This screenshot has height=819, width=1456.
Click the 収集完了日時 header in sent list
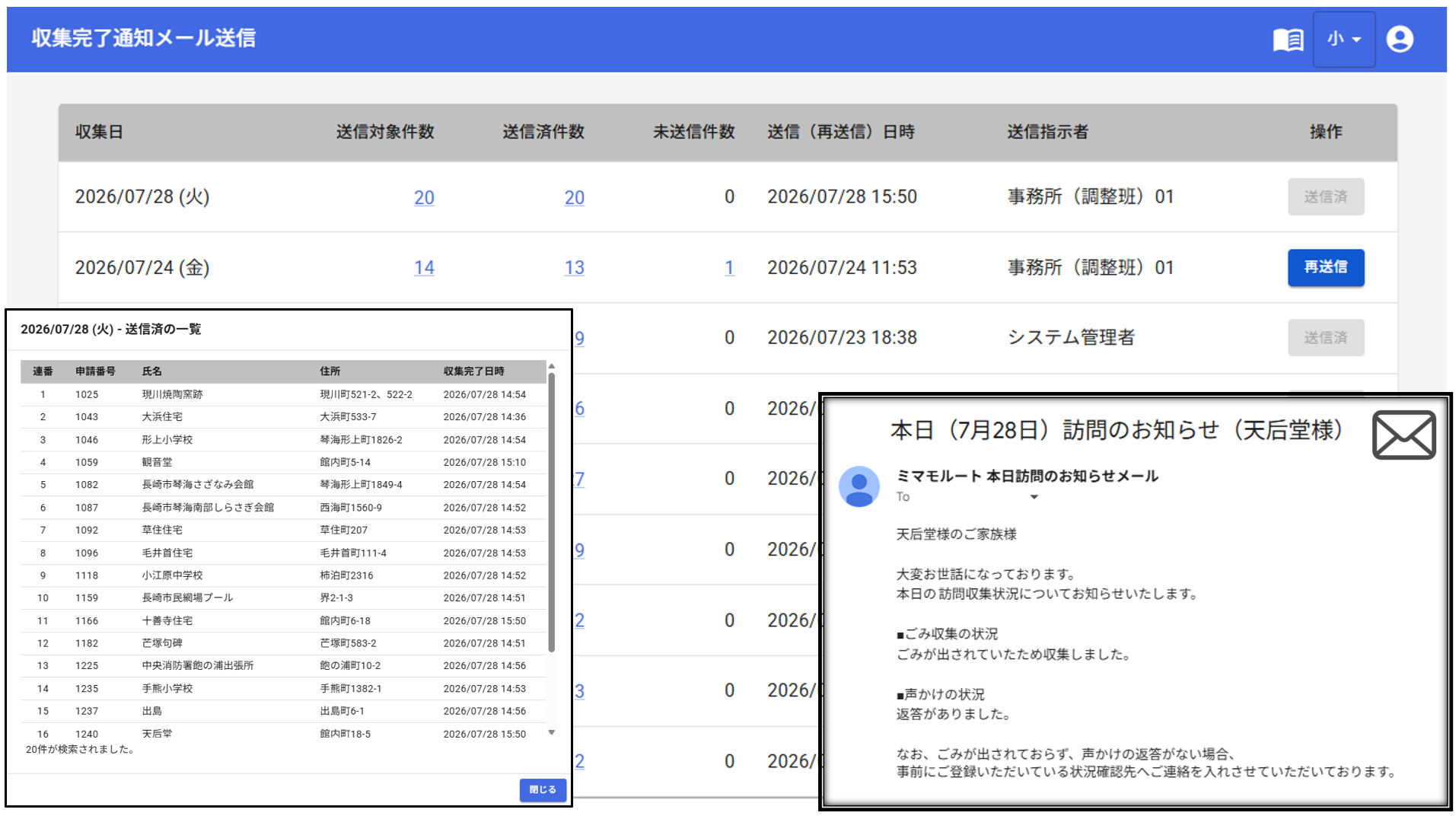click(473, 371)
